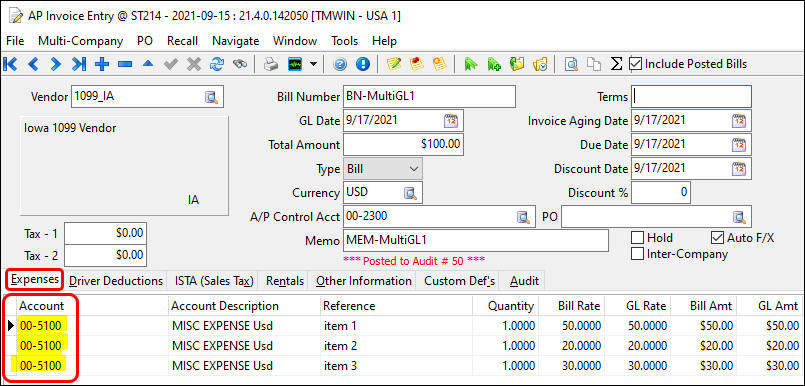805x386 pixels.
Task: Open Due Date calendar picker
Action: tap(739, 145)
